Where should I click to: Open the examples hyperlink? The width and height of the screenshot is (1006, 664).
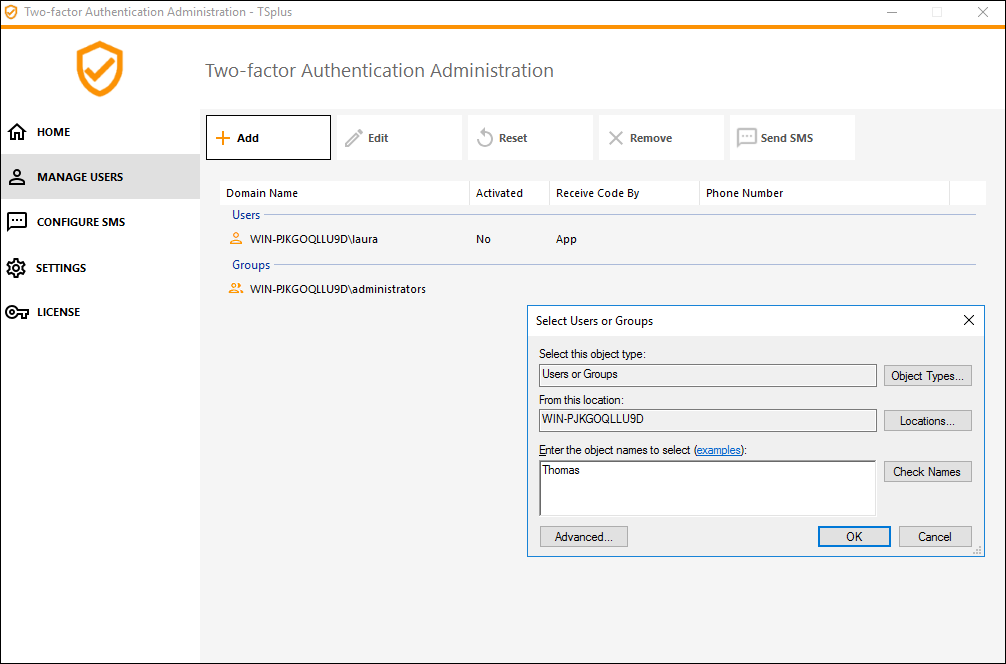719,450
